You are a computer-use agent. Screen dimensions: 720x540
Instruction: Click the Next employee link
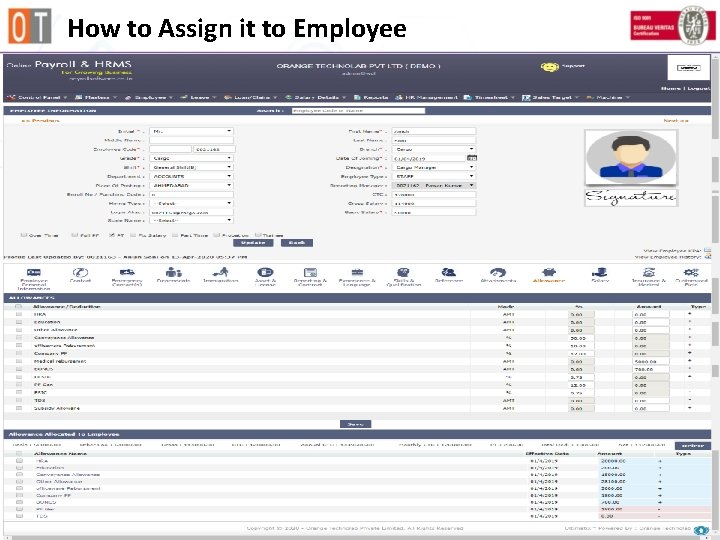click(x=676, y=121)
